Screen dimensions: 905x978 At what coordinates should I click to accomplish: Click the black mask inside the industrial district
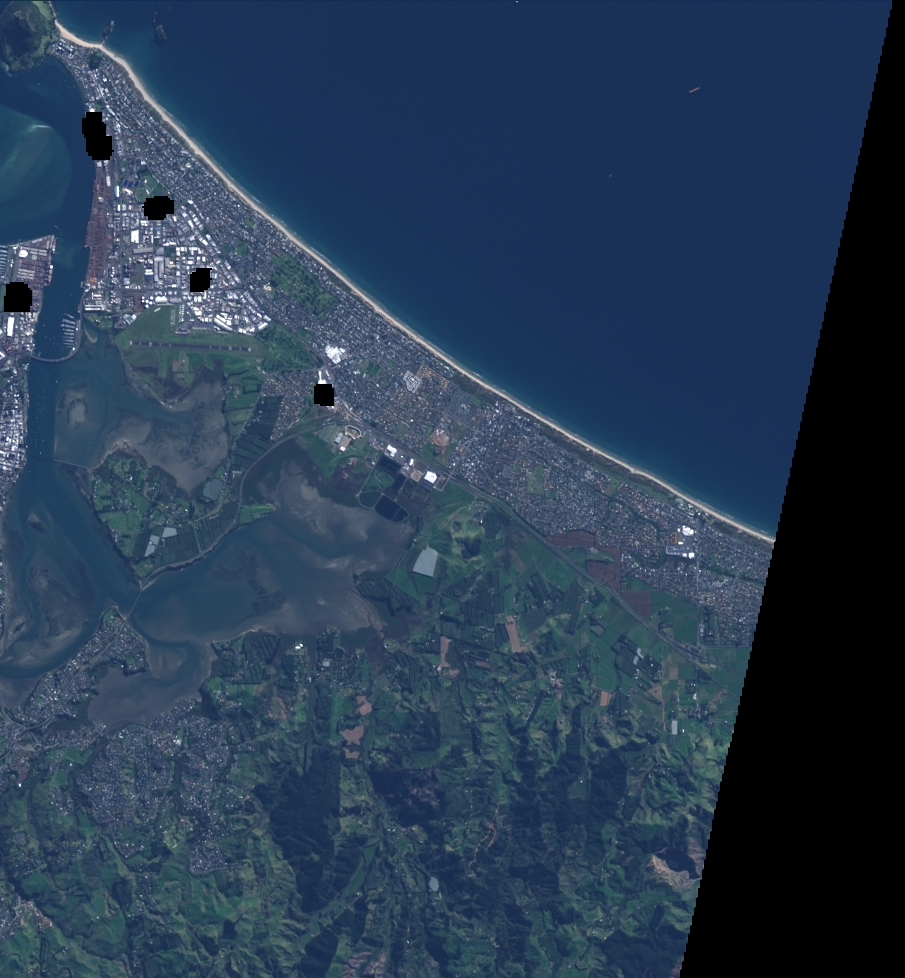[200, 280]
